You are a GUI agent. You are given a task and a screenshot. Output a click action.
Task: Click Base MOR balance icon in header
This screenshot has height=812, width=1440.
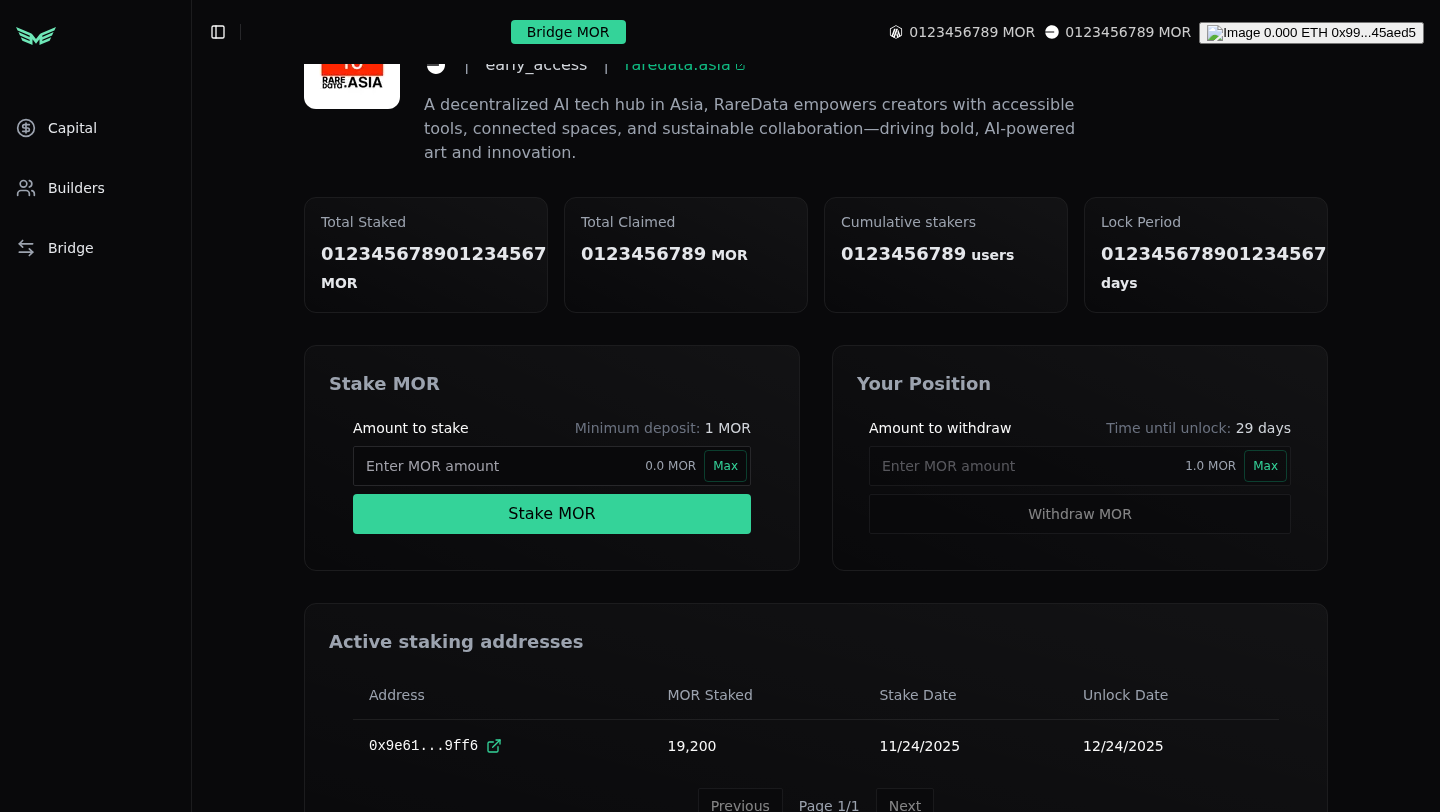1052,32
